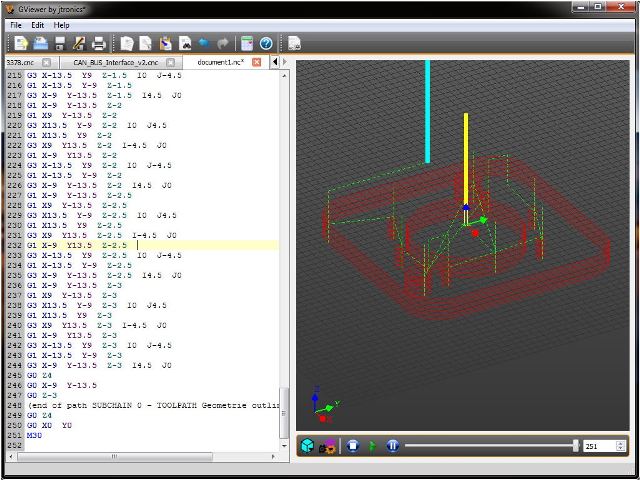Click line 215 G3 X-13.5 Y9 Z-1.5
Viewport: 640px width, 480px height.
click(104, 75)
